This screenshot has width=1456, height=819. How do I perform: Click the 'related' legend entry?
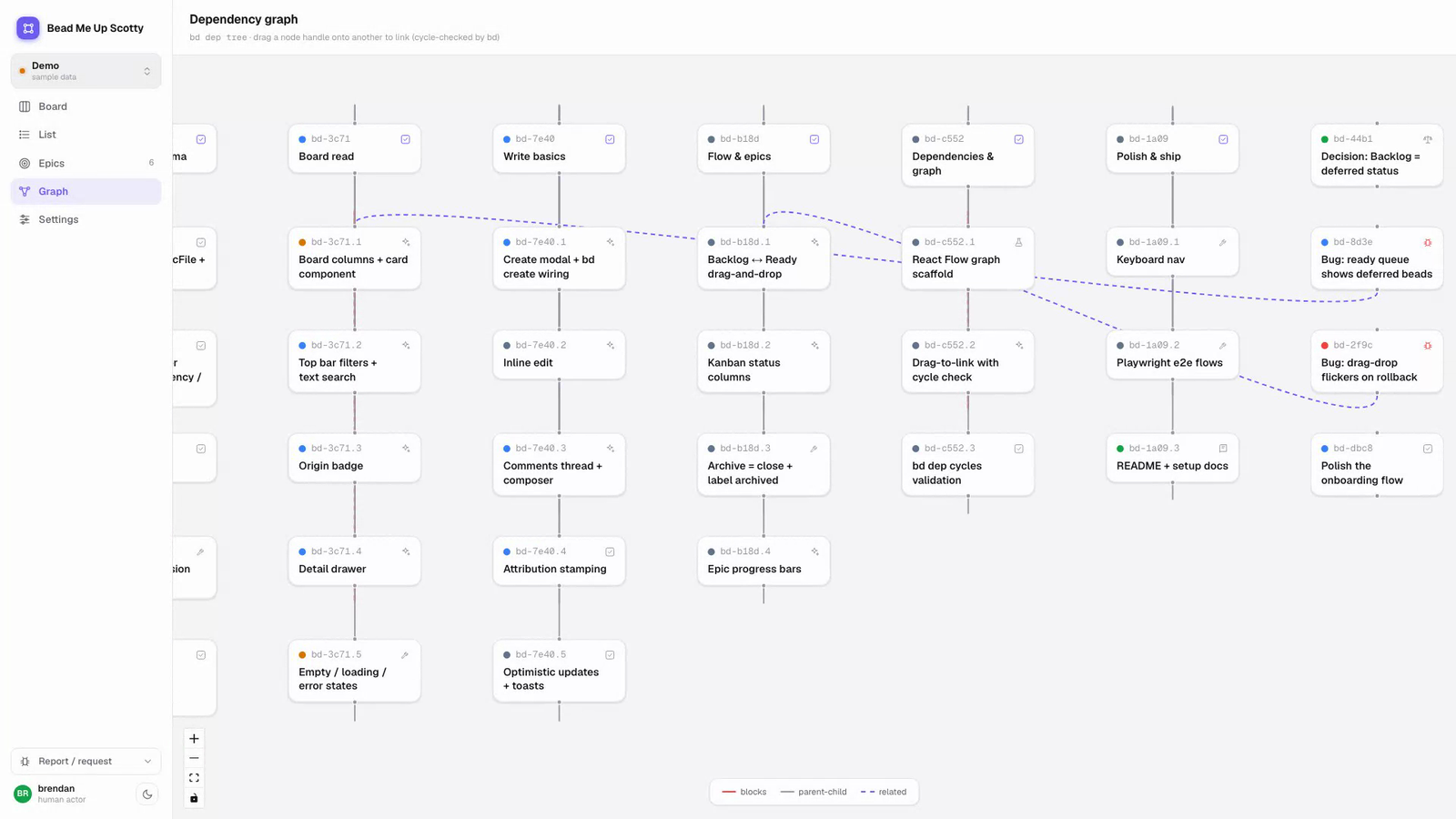point(884,792)
